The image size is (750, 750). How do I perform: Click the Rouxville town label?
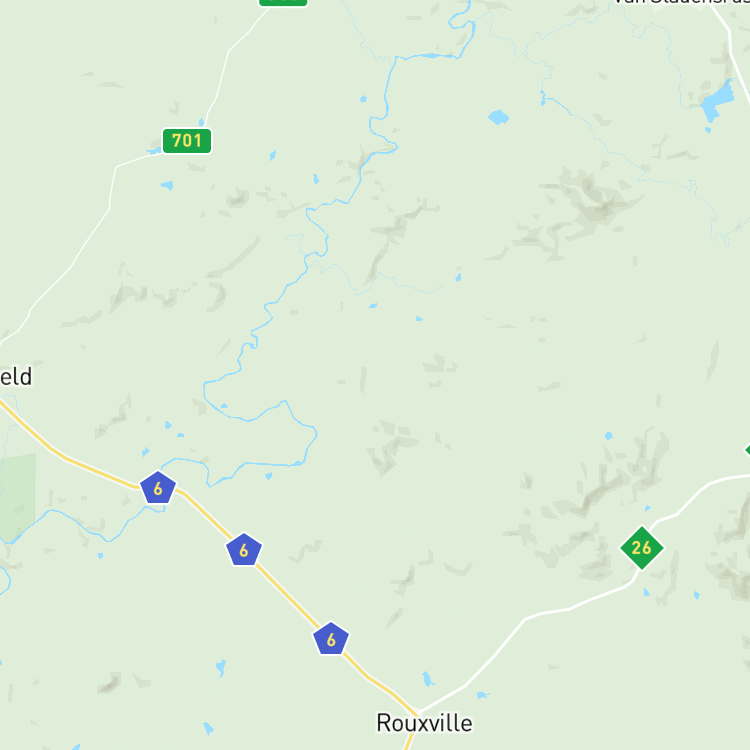(424, 723)
